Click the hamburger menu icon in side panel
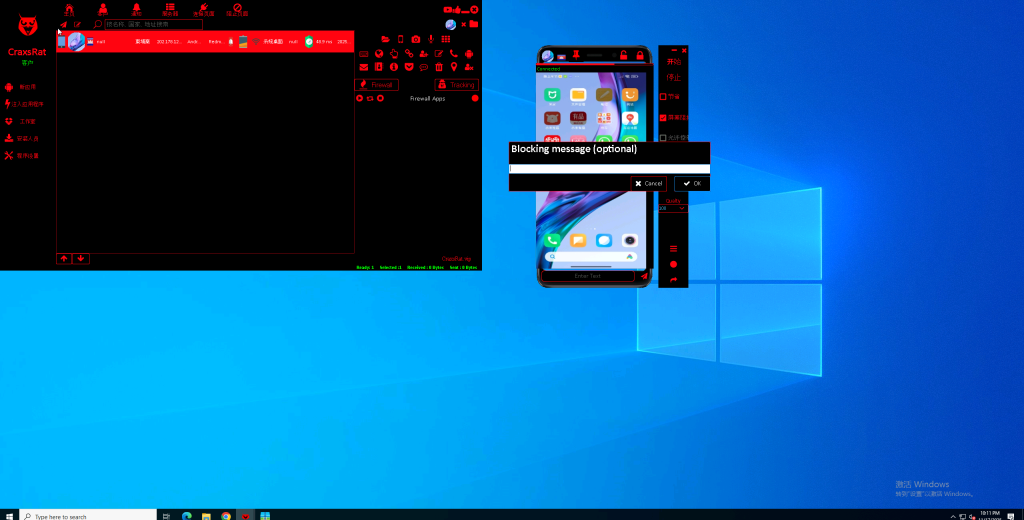Image resolution: width=1024 pixels, height=520 pixels. coord(673,249)
